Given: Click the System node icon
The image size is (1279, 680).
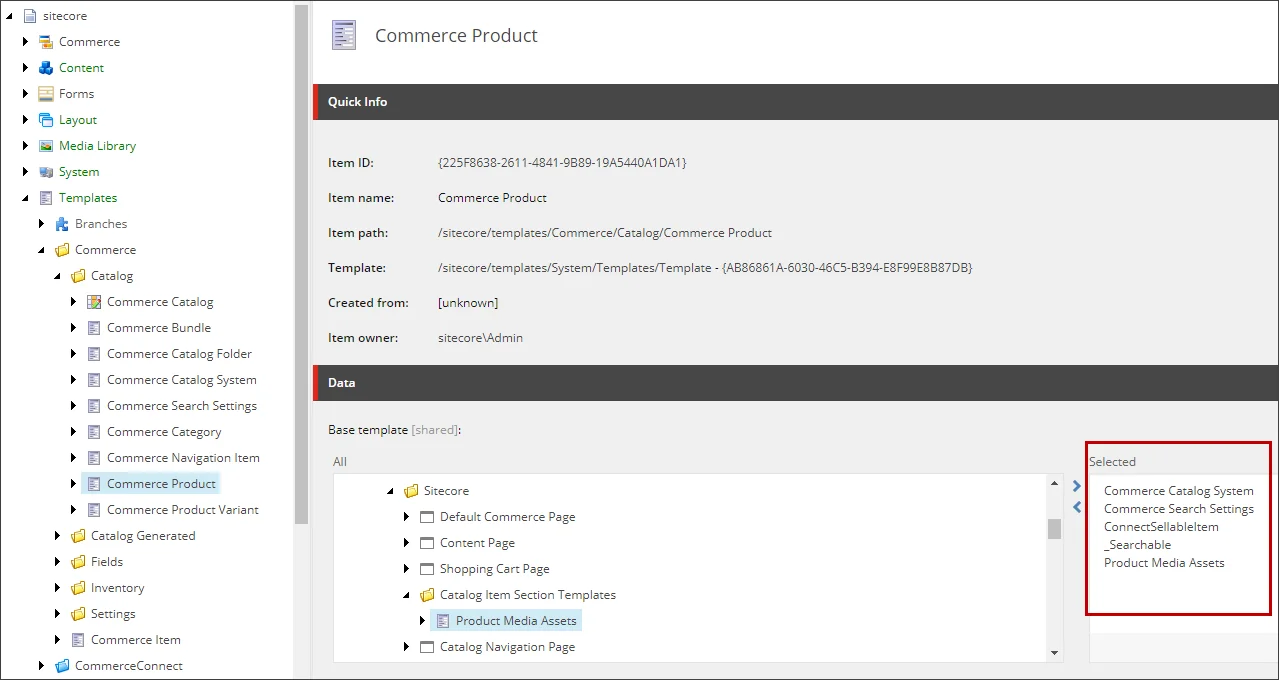Looking at the screenshot, I should point(46,172).
